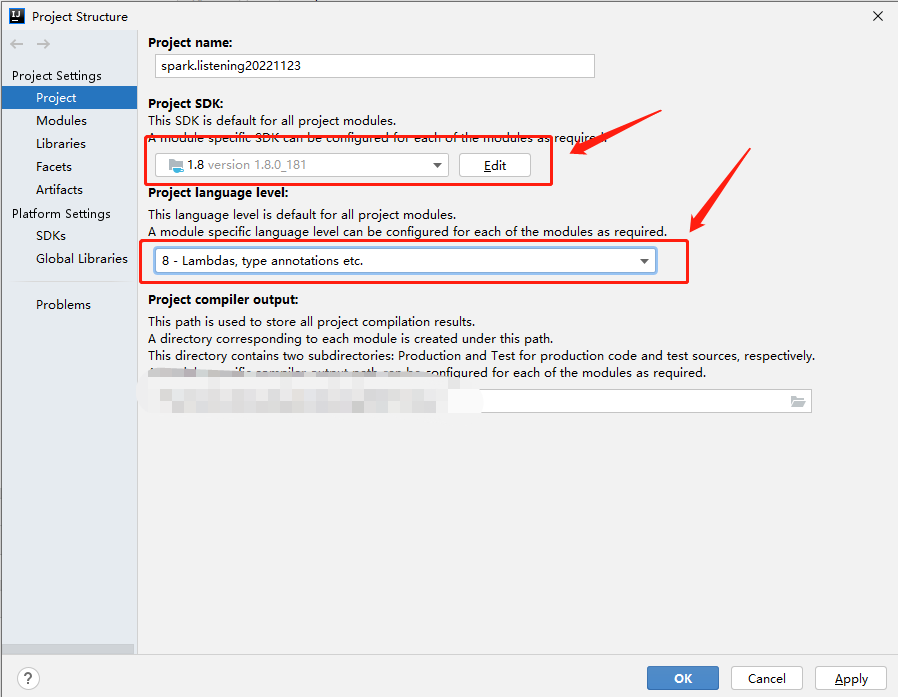Expand the Project language level dropdown
Screen dimensions: 898x697
tap(405, 261)
